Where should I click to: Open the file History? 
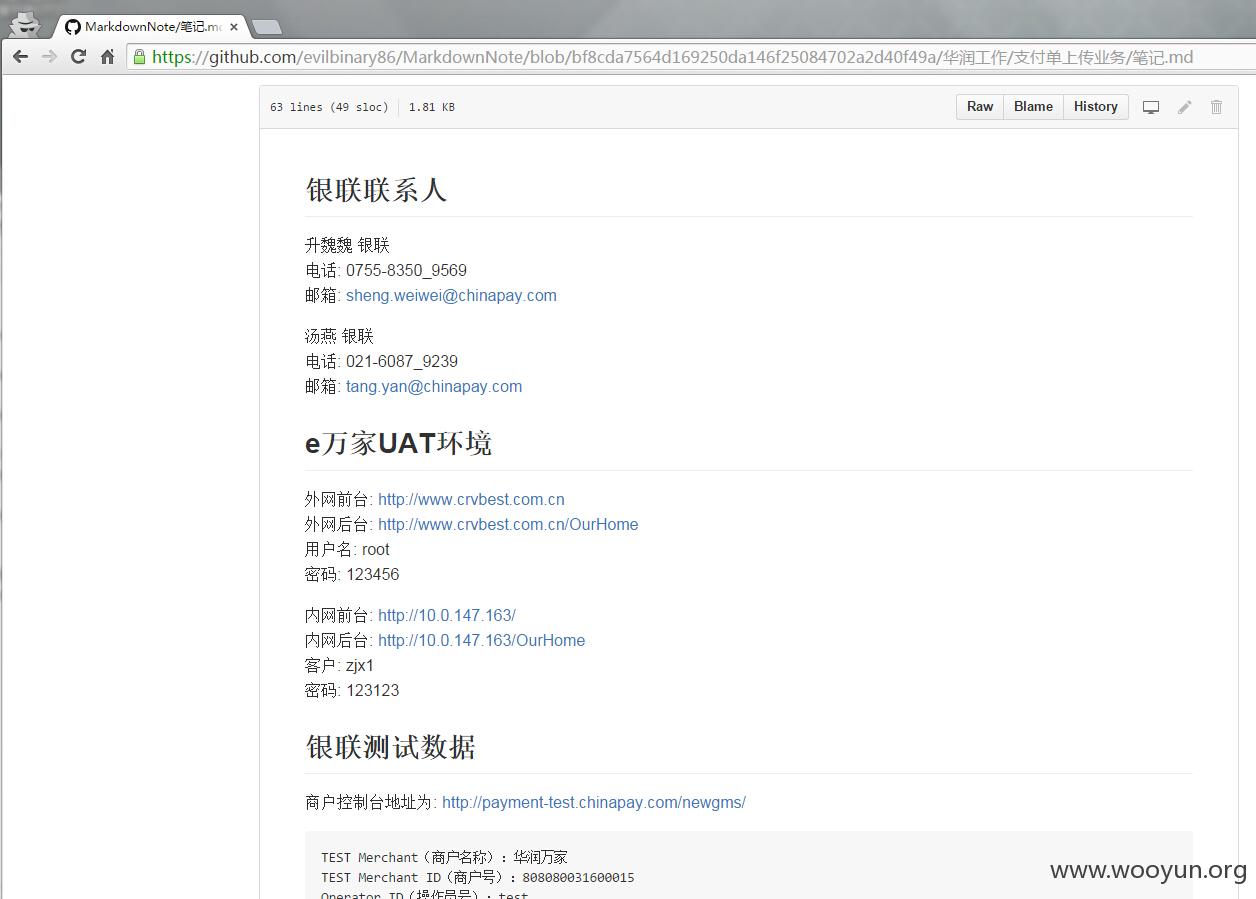point(1096,107)
